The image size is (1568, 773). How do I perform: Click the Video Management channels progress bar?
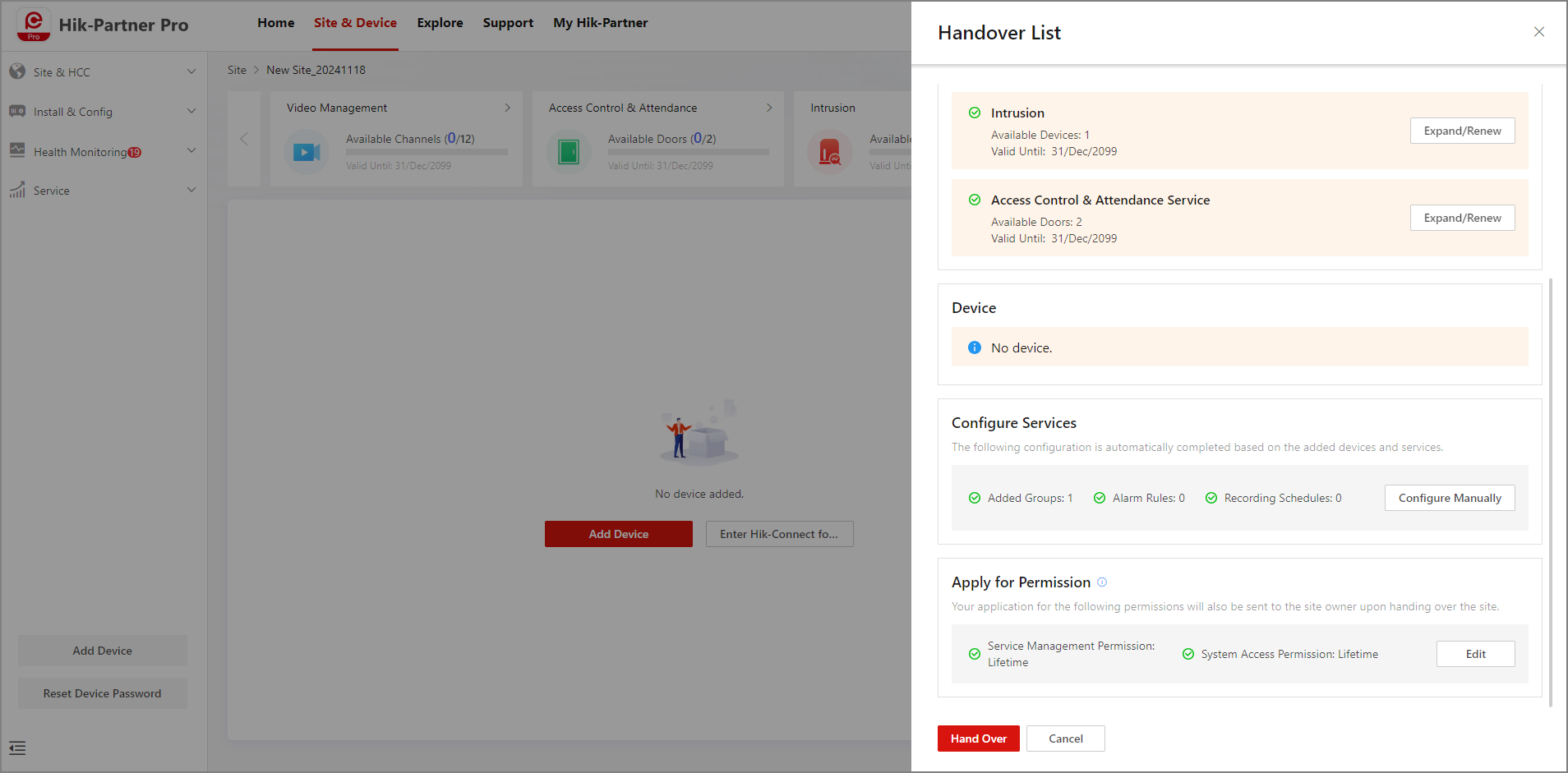point(427,152)
